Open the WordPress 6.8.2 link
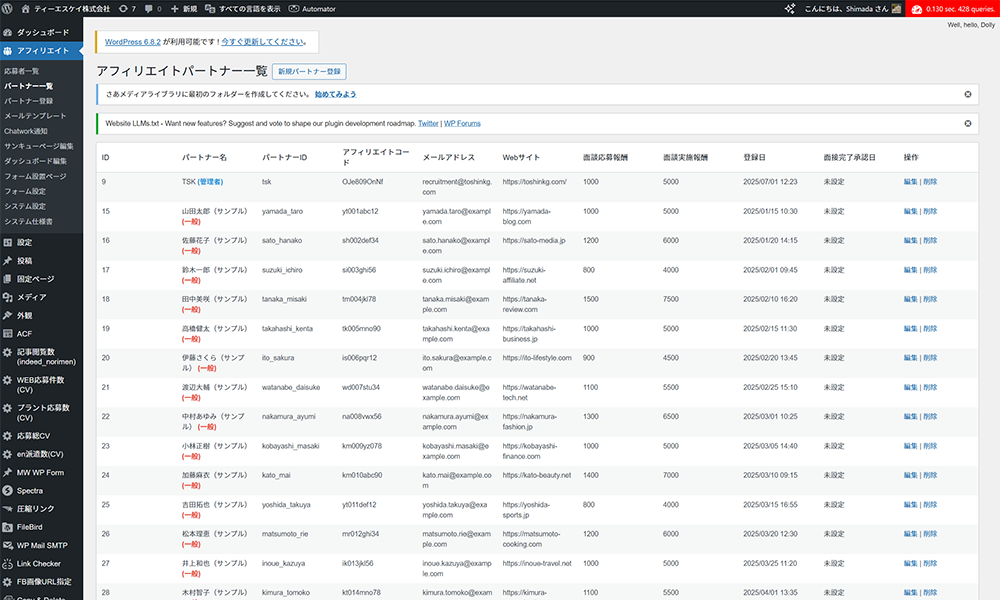Viewport: 1000px width, 600px height. pos(133,42)
